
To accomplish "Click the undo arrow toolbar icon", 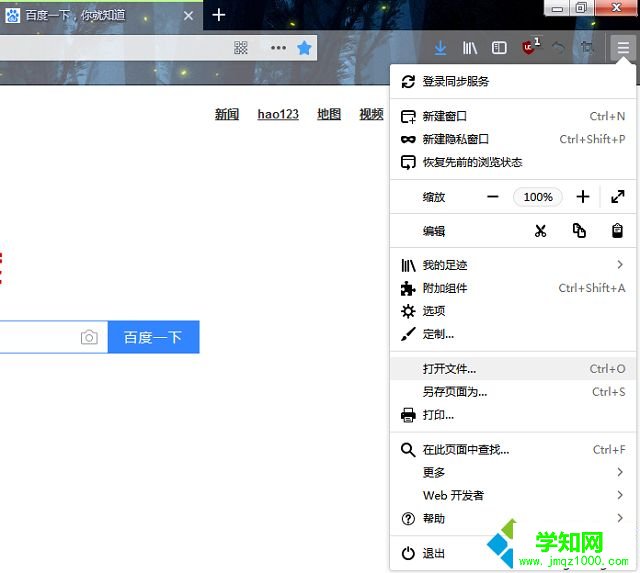I will click(558, 48).
